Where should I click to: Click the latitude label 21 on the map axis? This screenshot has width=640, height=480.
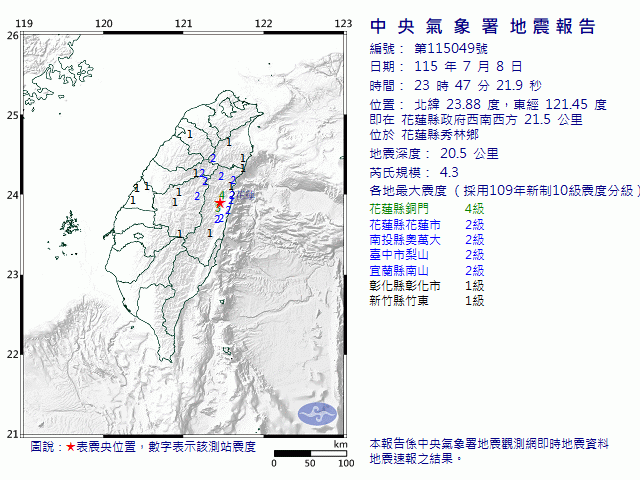tap(13, 434)
